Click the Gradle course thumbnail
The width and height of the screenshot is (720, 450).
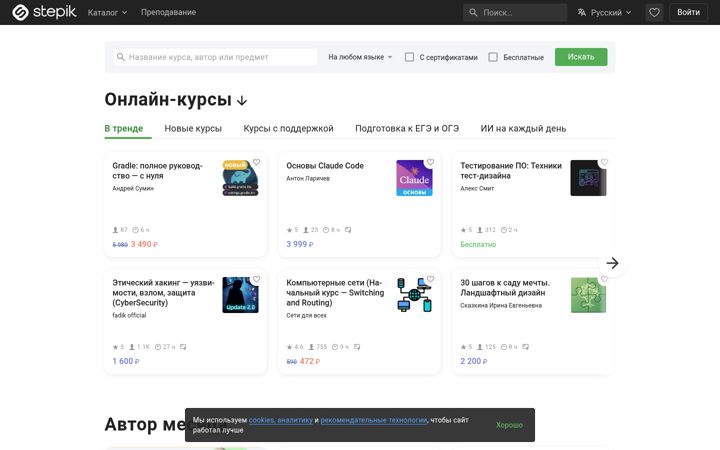[x=240, y=178]
